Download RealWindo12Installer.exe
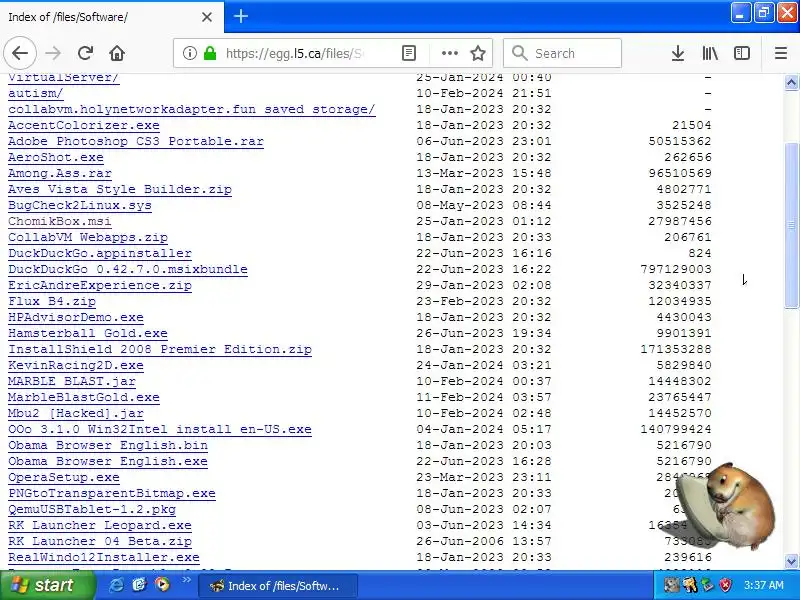This screenshot has width=800, height=600. click(104, 558)
